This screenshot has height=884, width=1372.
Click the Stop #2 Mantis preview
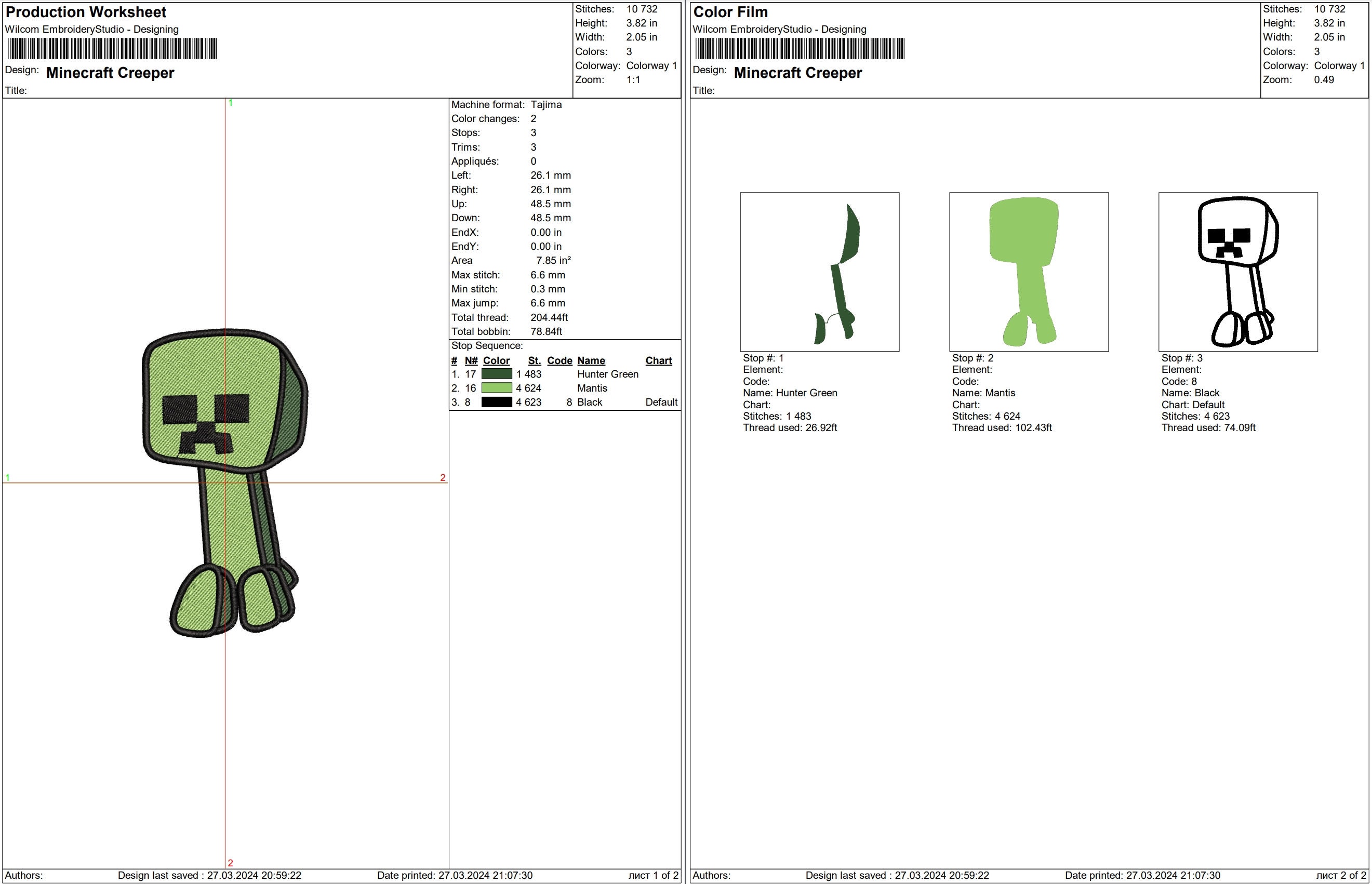coord(1029,274)
